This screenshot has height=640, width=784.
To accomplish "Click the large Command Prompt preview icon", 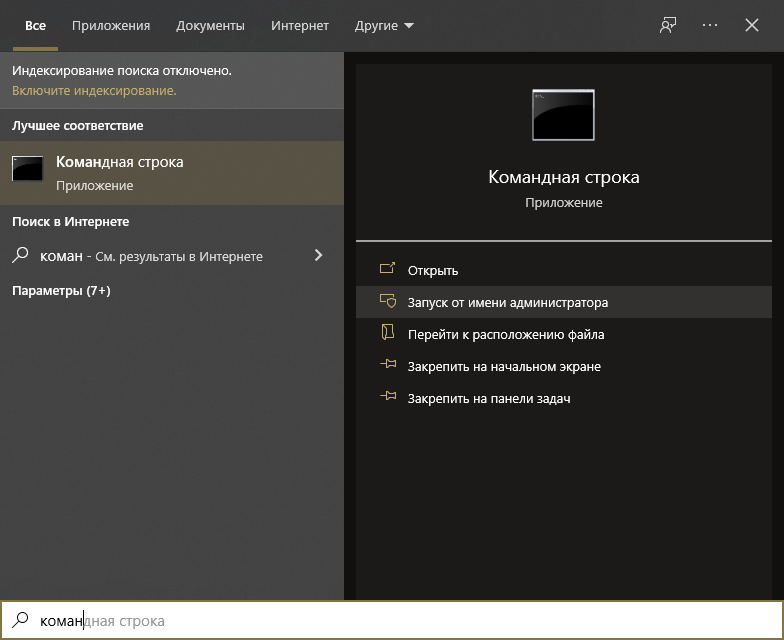I will [564, 115].
